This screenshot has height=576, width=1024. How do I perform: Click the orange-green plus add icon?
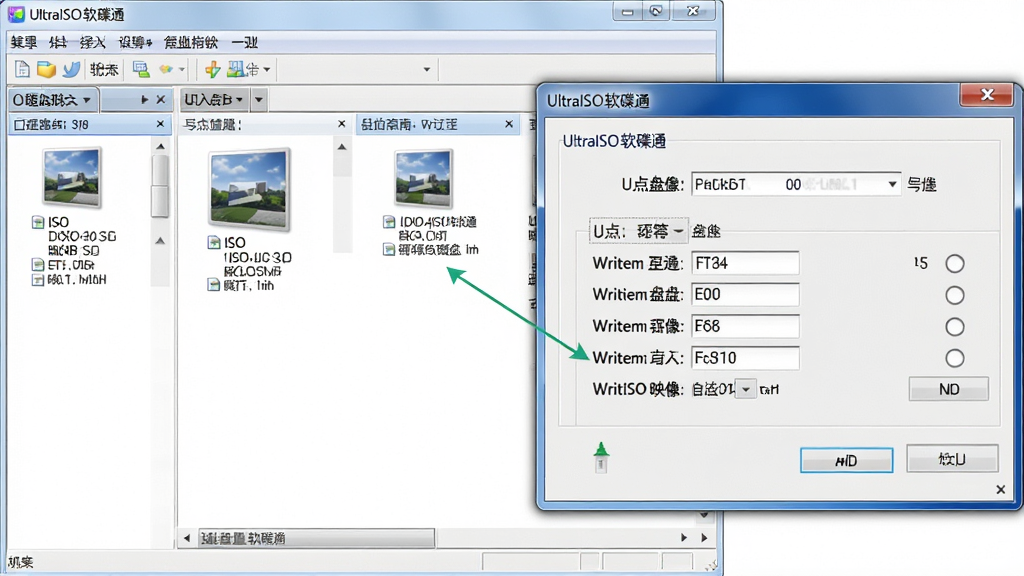pyautogui.click(x=212, y=69)
